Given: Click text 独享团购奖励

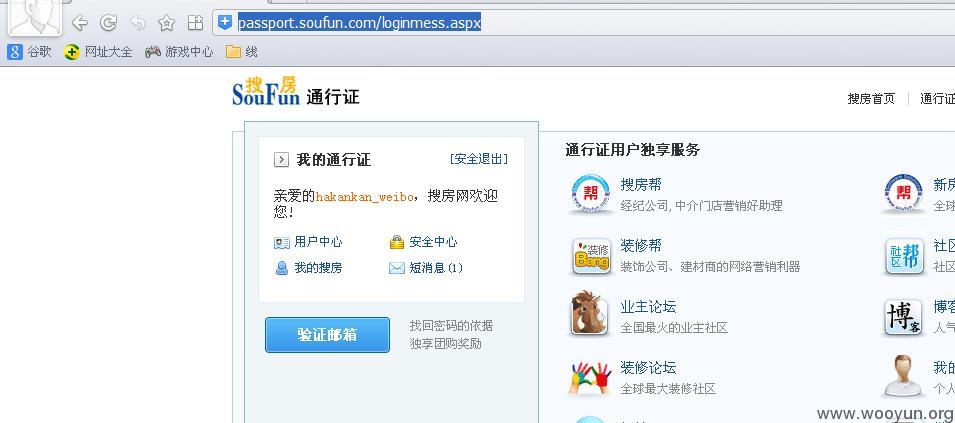Looking at the screenshot, I should point(445,344).
